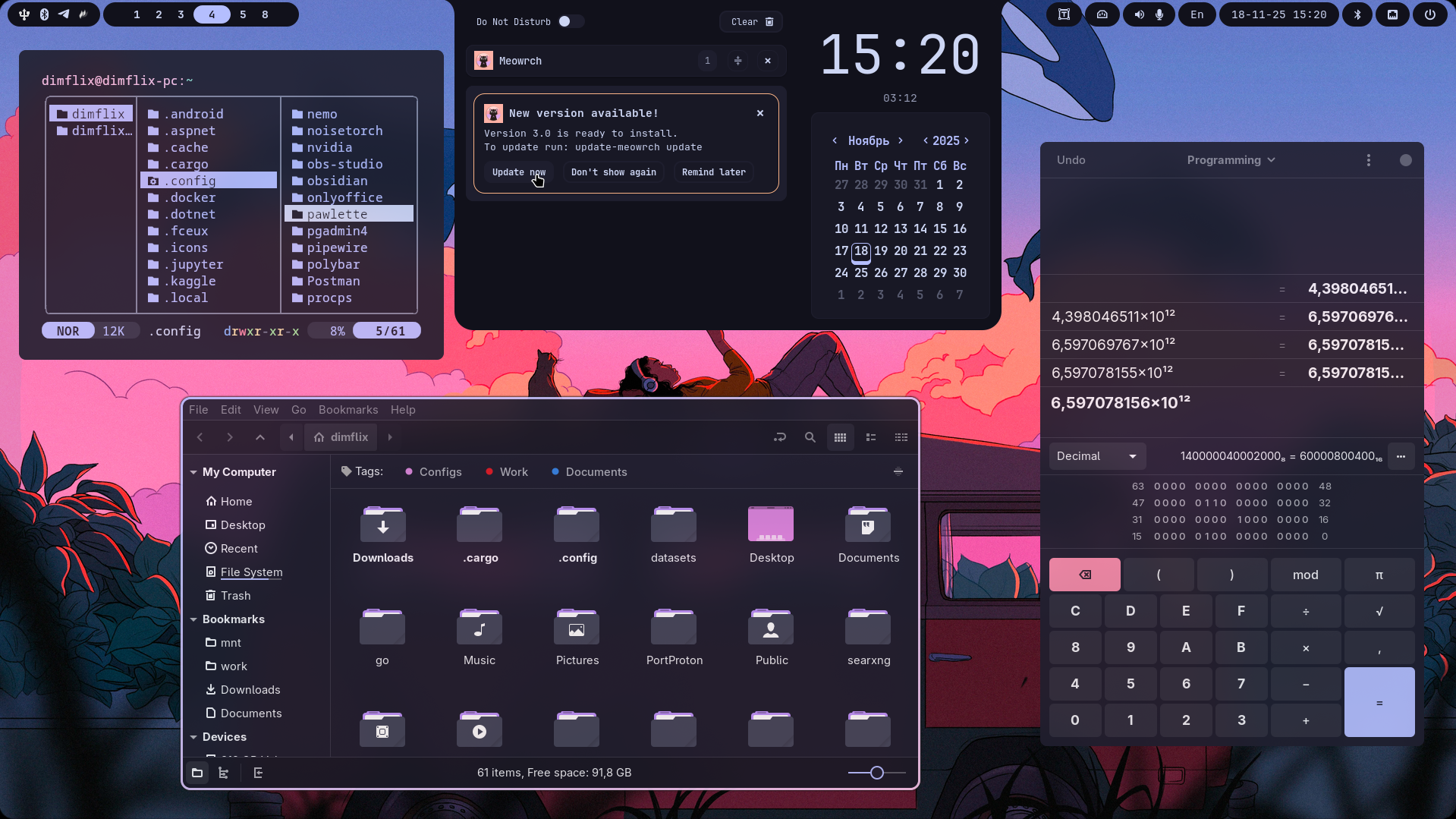Toggle the Work tag filter
The width and height of the screenshot is (1456, 819).
(507, 472)
